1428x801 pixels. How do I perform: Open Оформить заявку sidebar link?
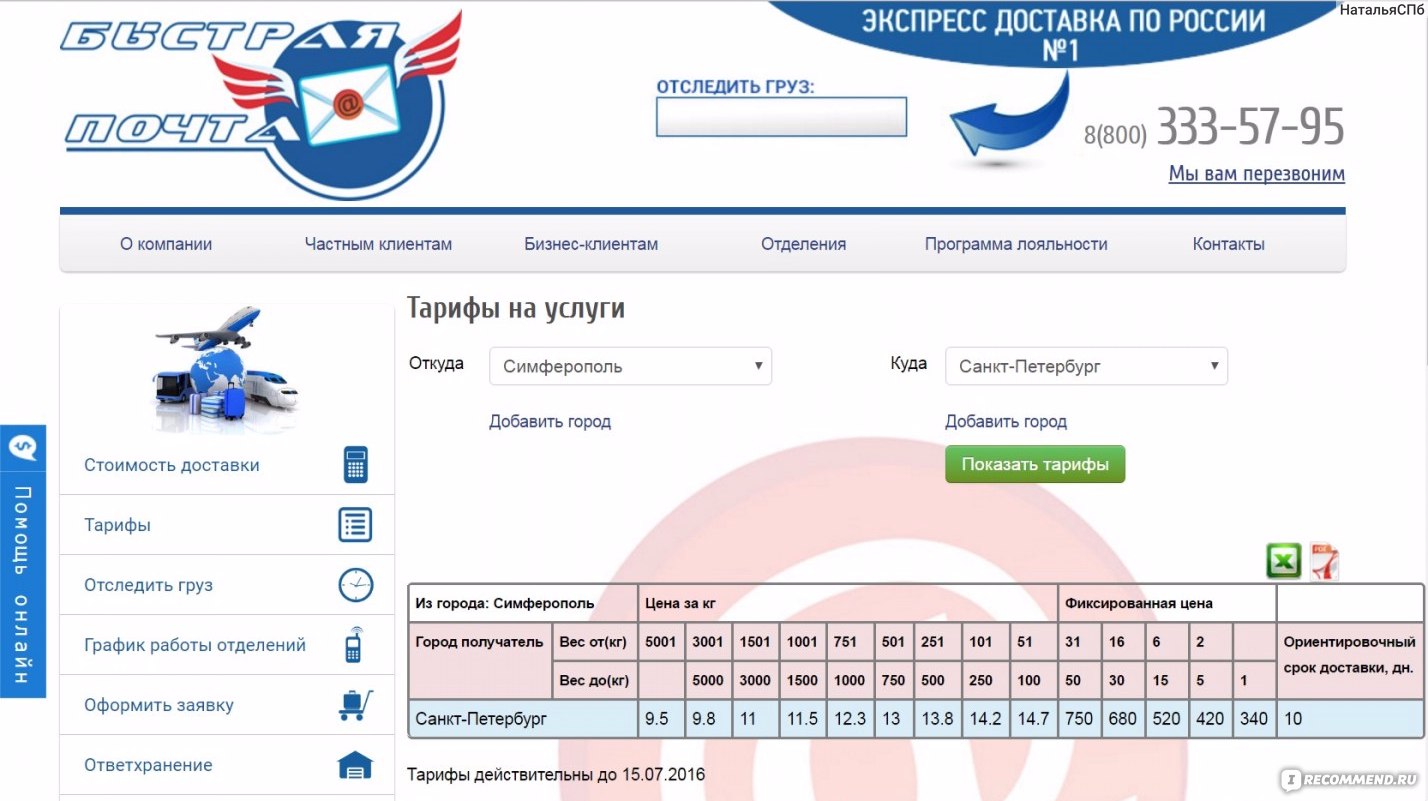click(159, 705)
